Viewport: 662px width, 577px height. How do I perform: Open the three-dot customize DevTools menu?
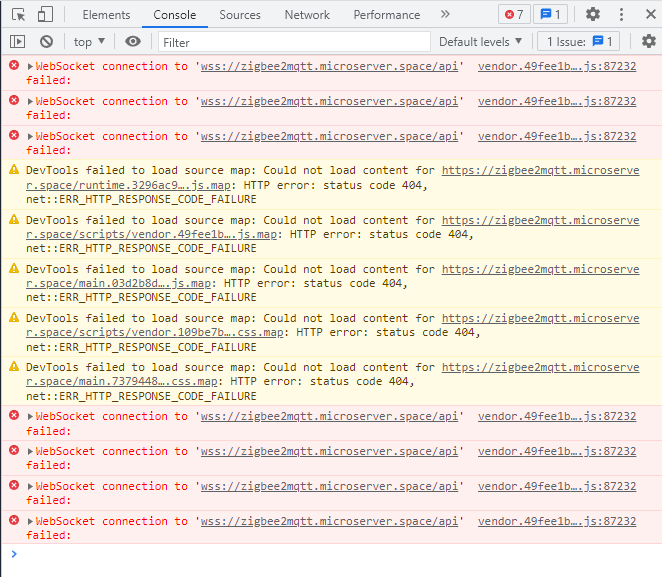click(x=621, y=14)
